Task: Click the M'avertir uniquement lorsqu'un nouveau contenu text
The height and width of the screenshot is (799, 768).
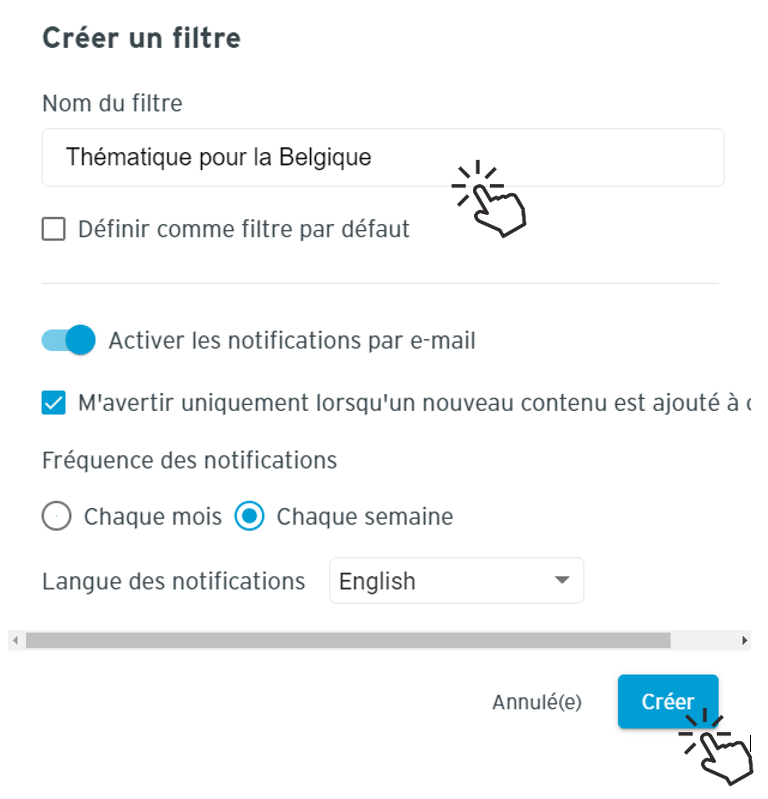Action: pyautogui.click(x=414, y=403)
